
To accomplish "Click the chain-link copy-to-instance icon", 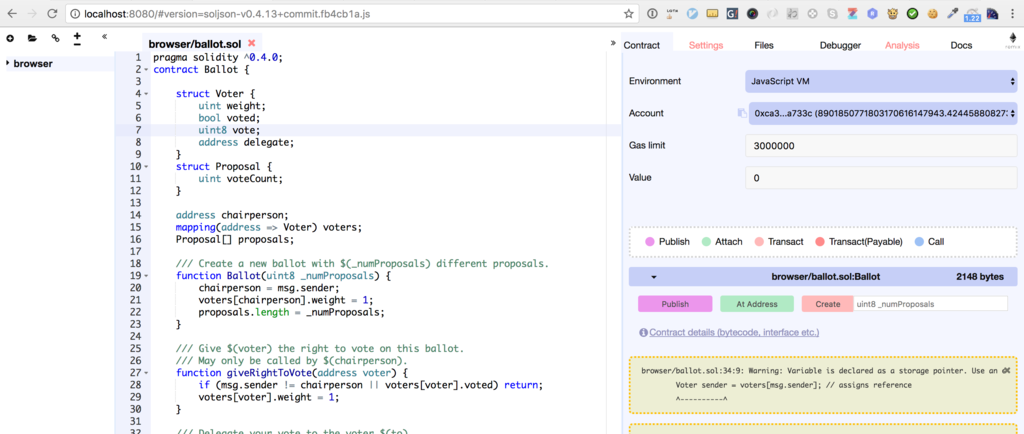I will pos(56,39).
